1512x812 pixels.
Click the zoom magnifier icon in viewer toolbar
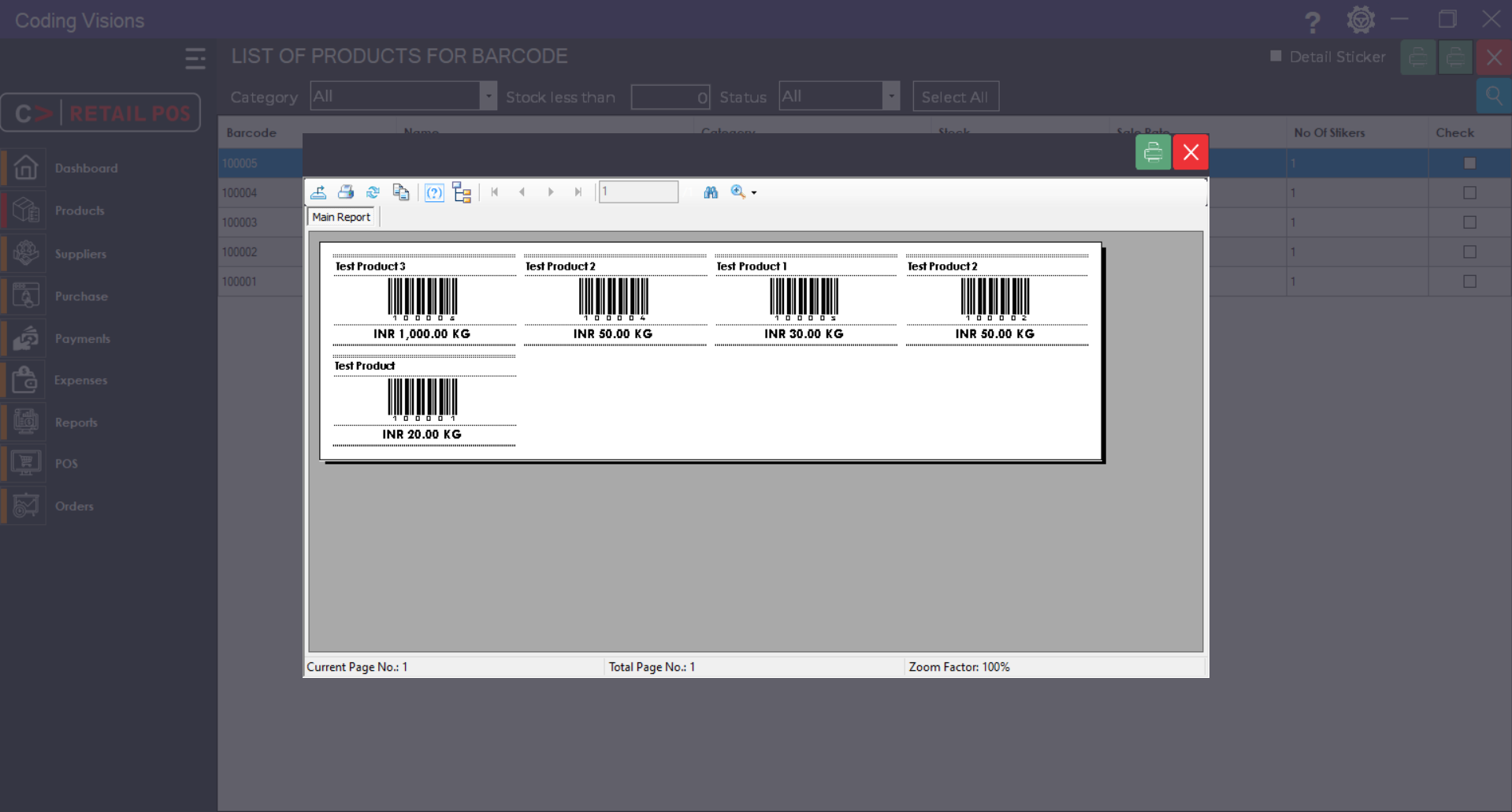(738, 192)
